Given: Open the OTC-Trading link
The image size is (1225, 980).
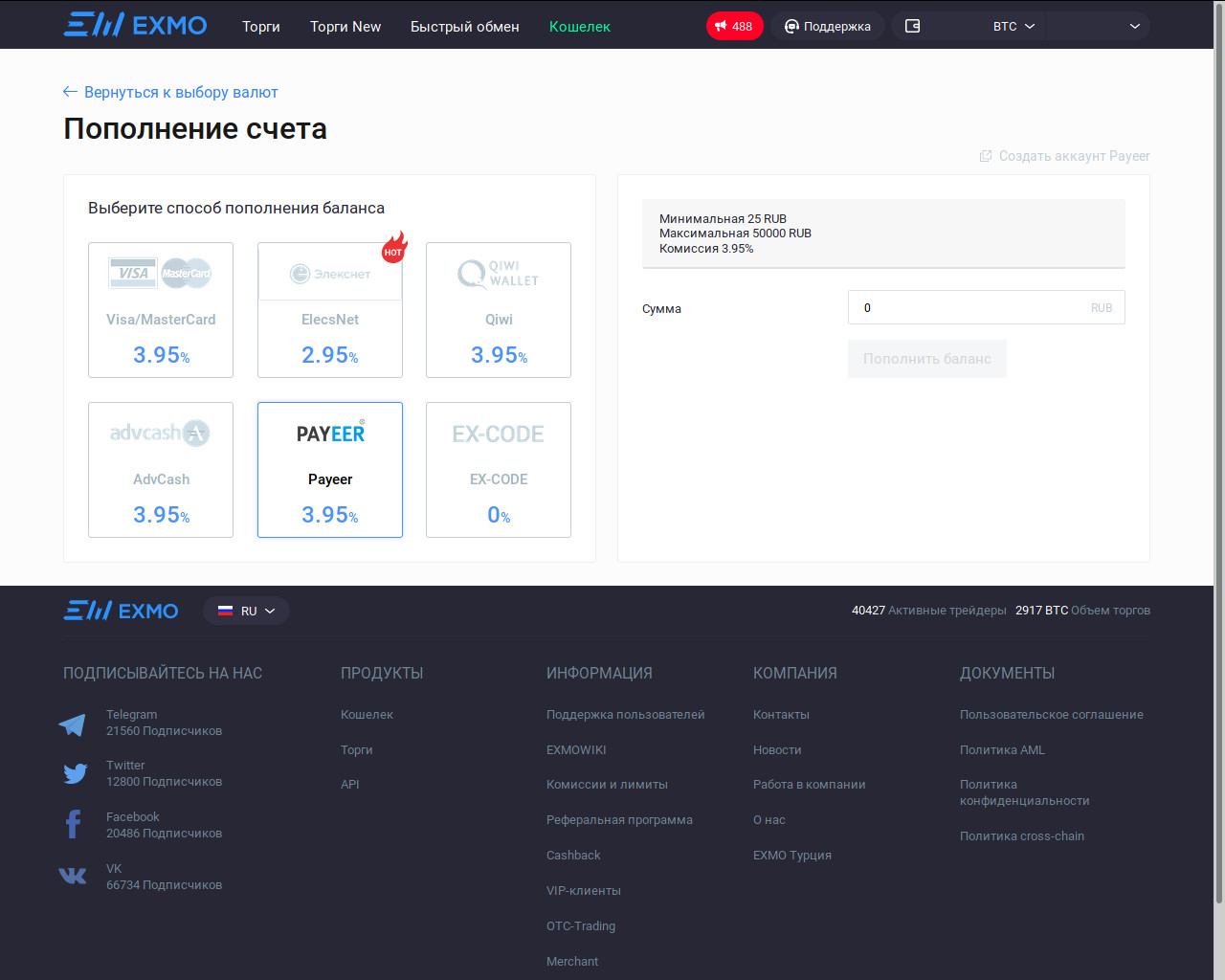Looking at the screenshot, I should (x=581, y=926).
